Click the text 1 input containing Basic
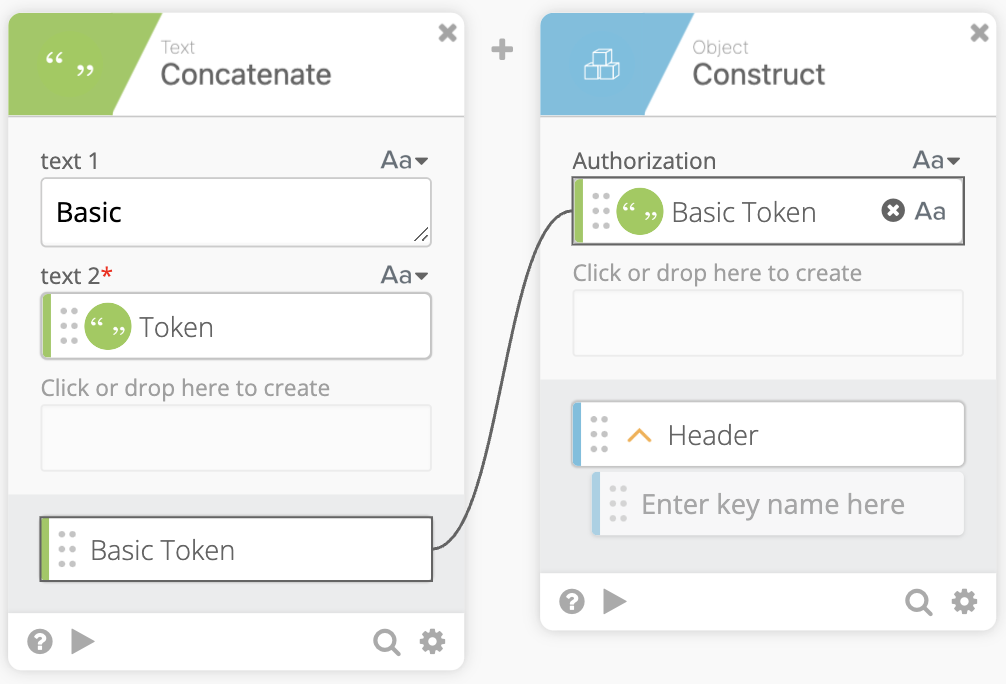Viewport: 1006px width, 684px height. [x=236, y=212]
